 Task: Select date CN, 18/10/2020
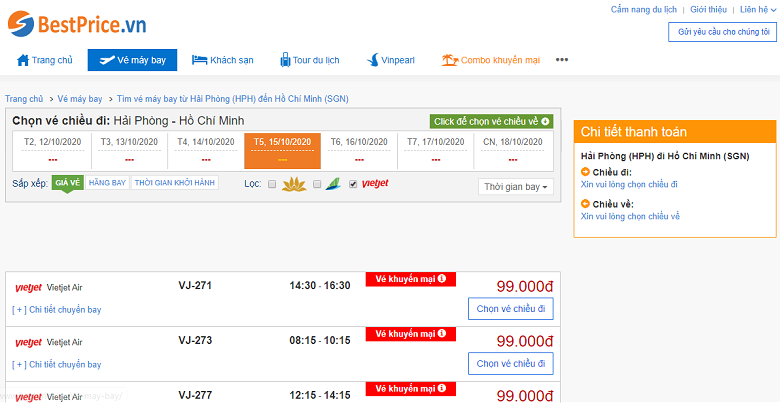(x=513, y=150)
